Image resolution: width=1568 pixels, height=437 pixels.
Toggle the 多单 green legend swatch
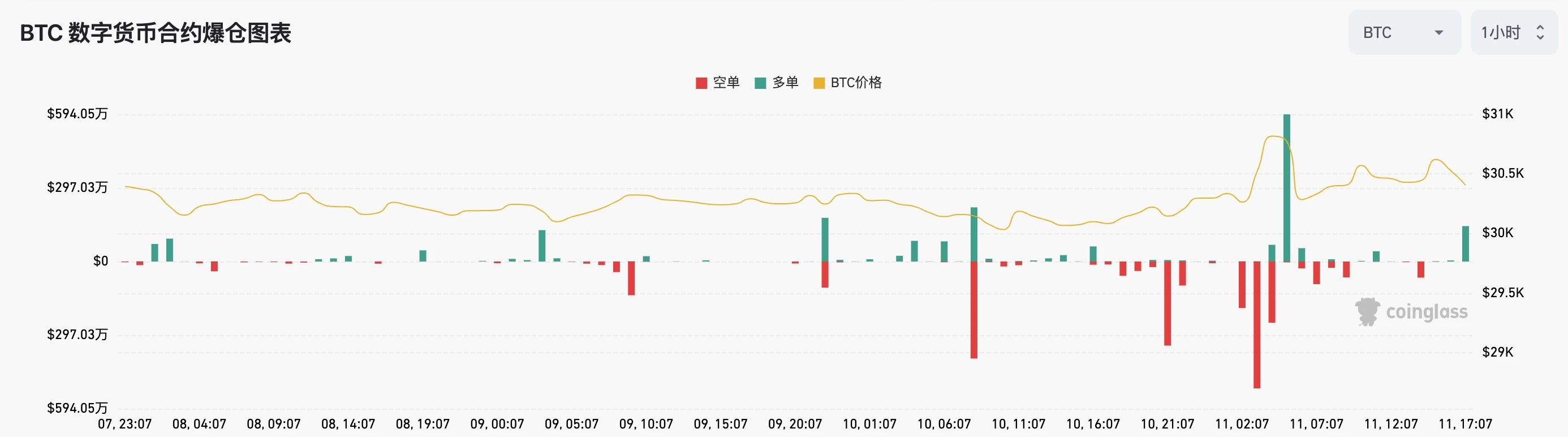[x=760, y=83]
